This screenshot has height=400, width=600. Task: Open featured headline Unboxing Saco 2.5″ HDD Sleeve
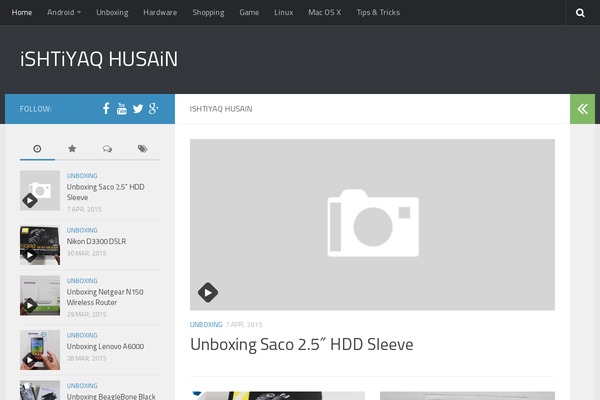[x=302, y=344]
